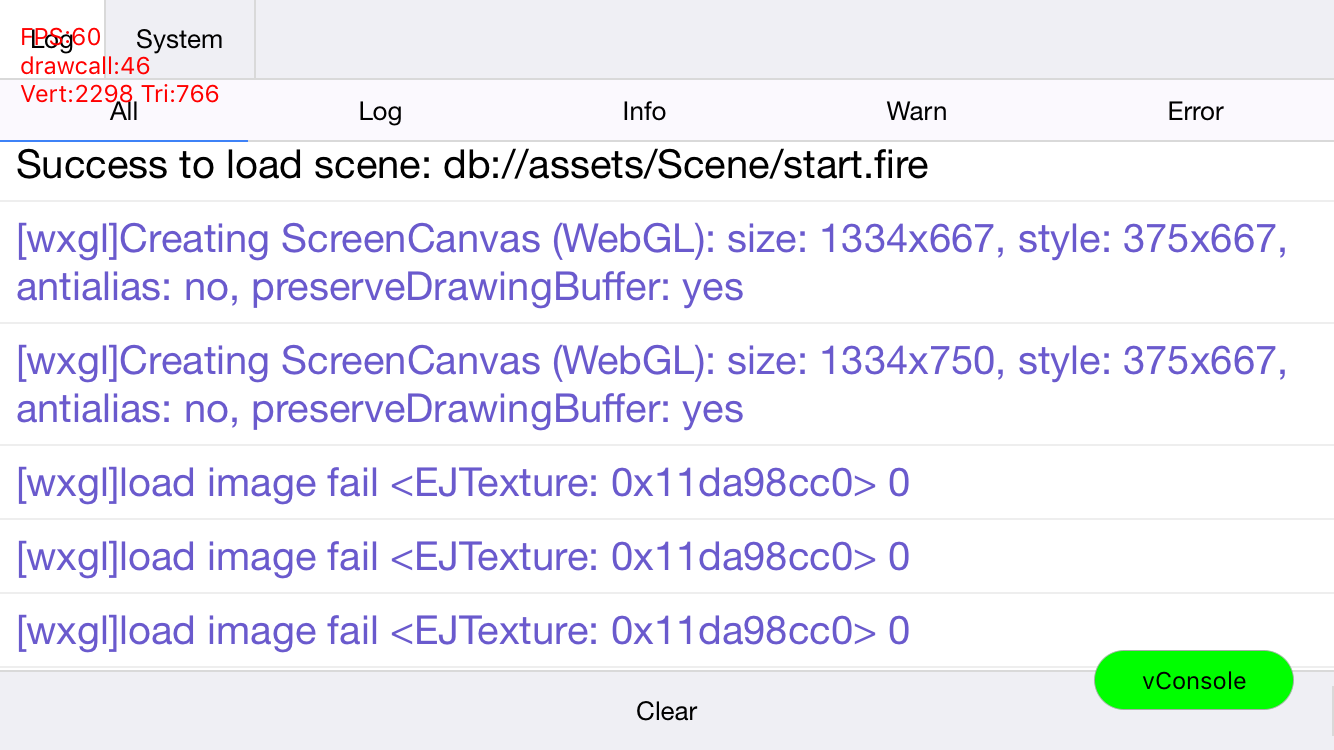This screenshot has width=1334, height=750.
Task: Select the second 'load image fail' entry
Action: click(x=462, y=557)
